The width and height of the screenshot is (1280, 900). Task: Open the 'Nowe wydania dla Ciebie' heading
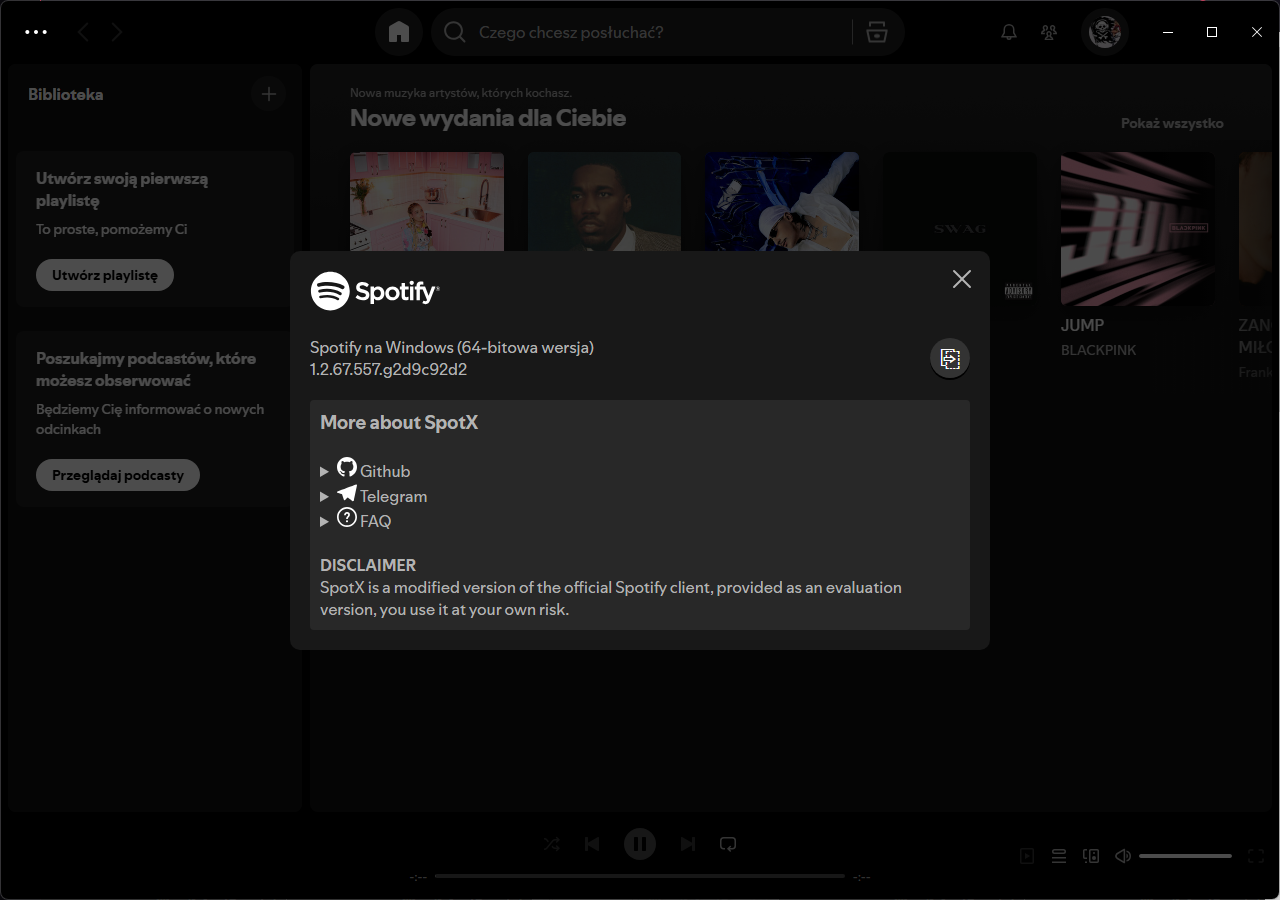[x=488, y=118]
